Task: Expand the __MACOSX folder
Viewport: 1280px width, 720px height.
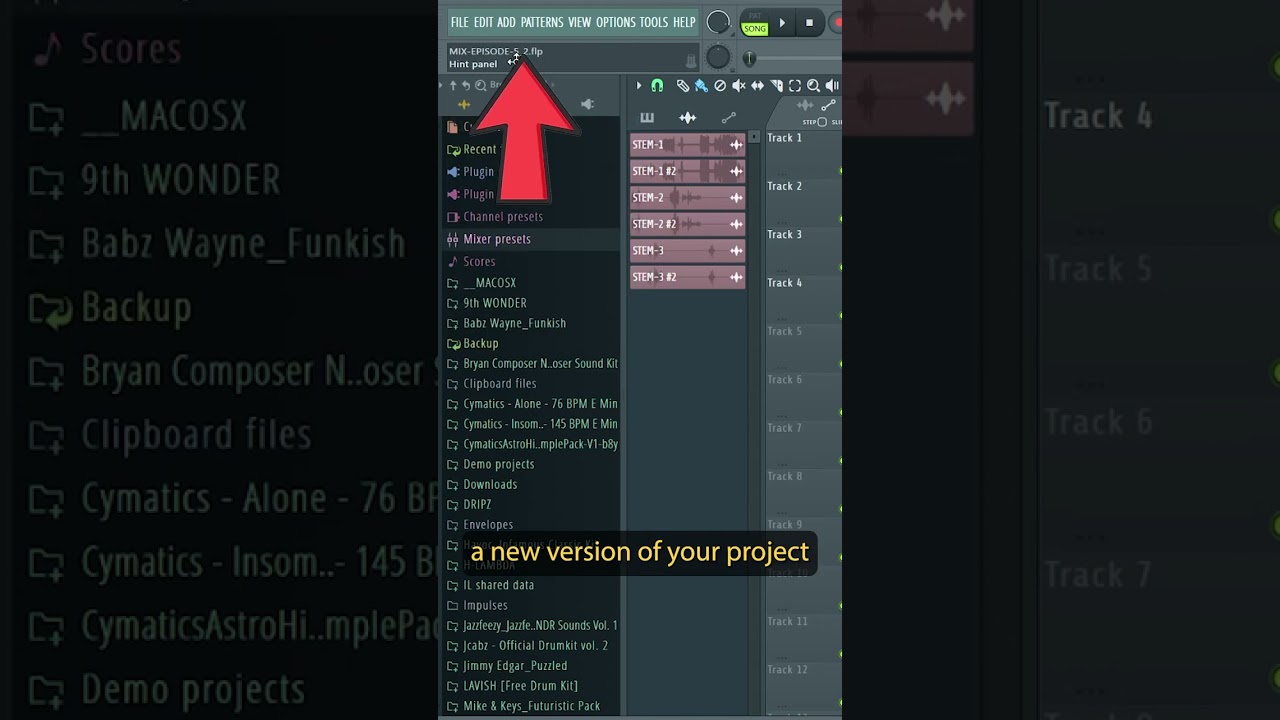Action: pyautogui.click(x=481, y=283)
